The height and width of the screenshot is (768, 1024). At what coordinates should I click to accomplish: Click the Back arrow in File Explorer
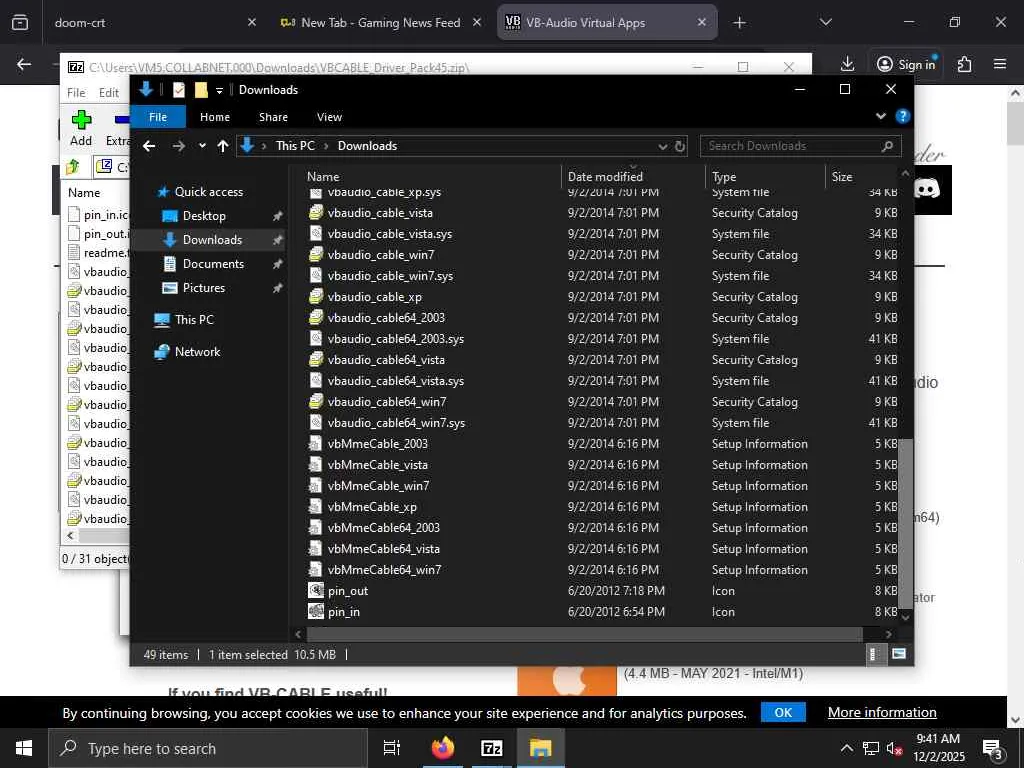[149, 146]
